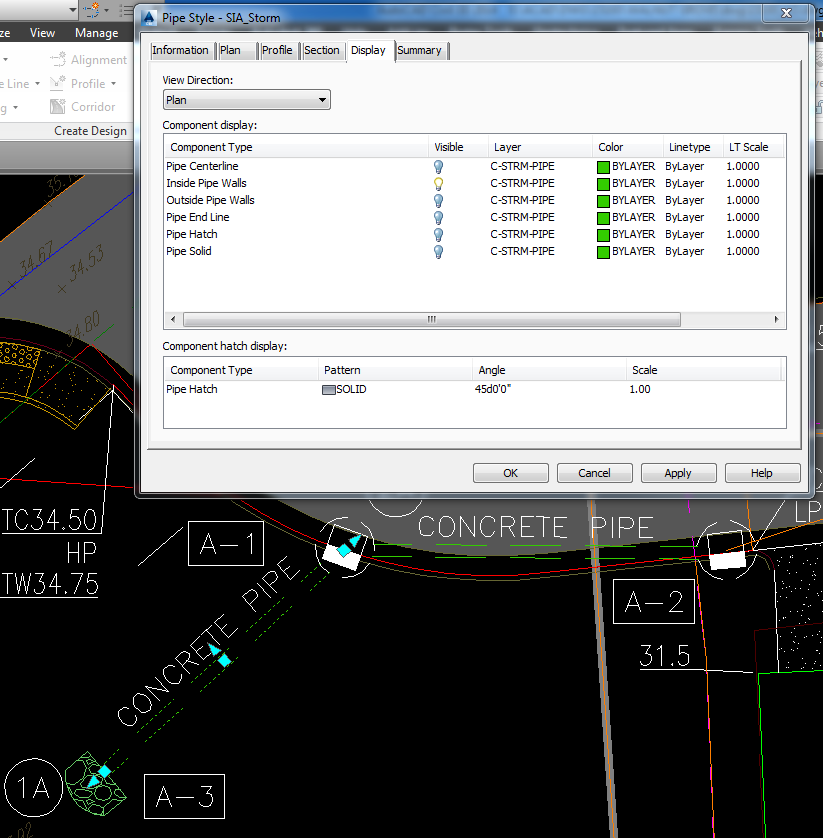Click LT Scale value for Inside Pipe Walls
This screenshot has height=838, width=823.
[x=743, y=183]
